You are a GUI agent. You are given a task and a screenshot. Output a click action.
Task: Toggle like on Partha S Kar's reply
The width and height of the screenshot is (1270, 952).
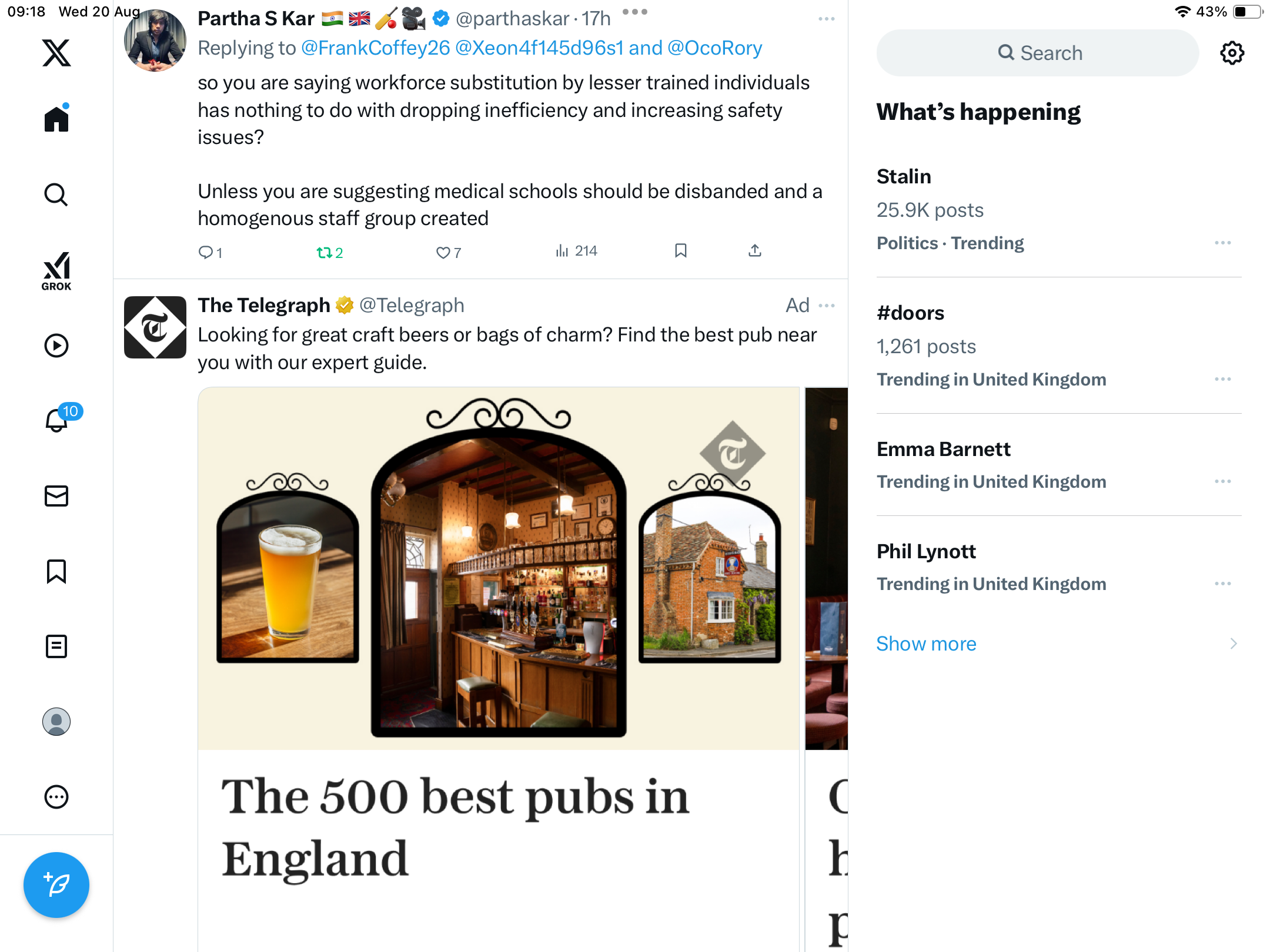click(448, 252)
